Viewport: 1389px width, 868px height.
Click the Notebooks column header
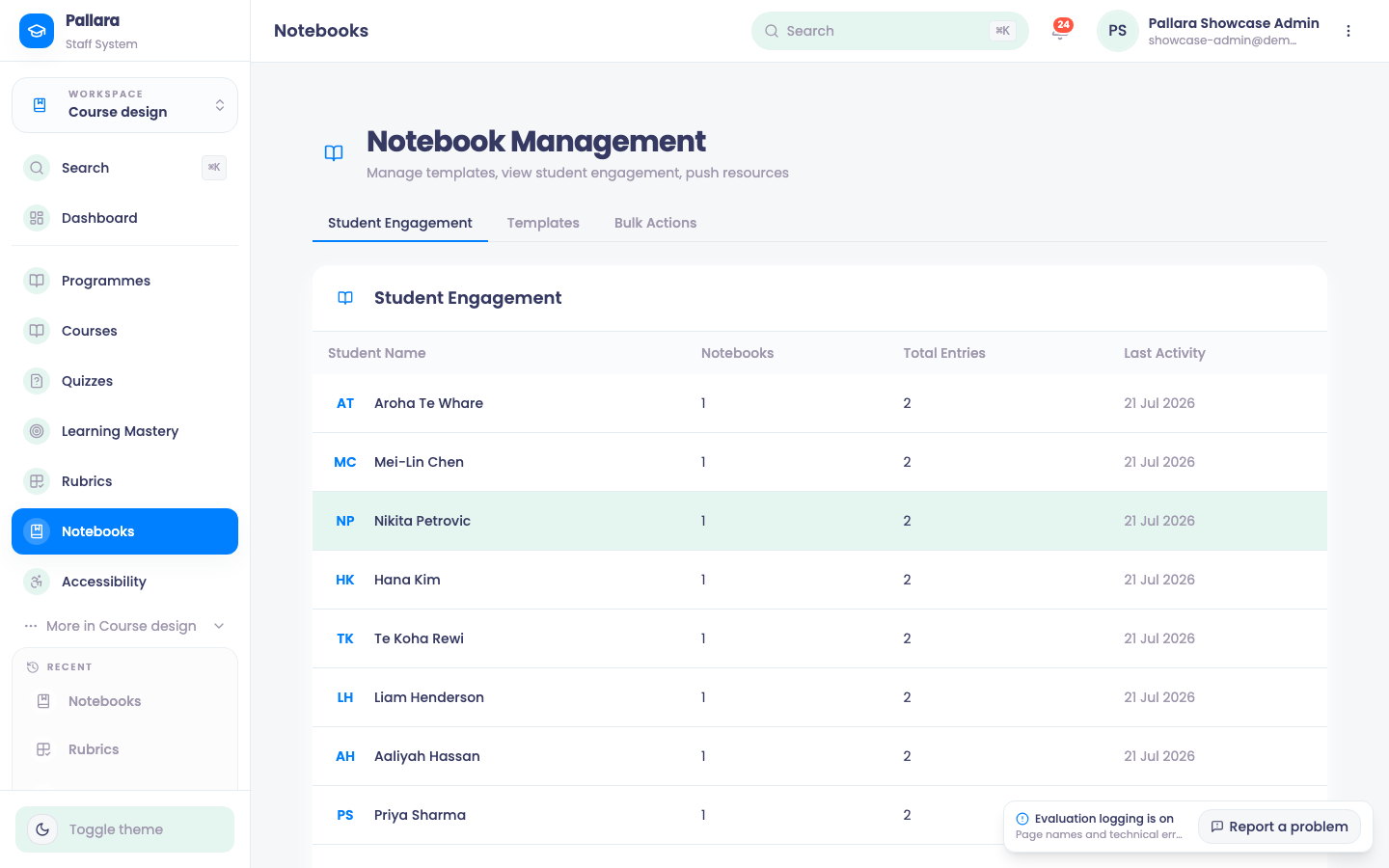[737, 353]
